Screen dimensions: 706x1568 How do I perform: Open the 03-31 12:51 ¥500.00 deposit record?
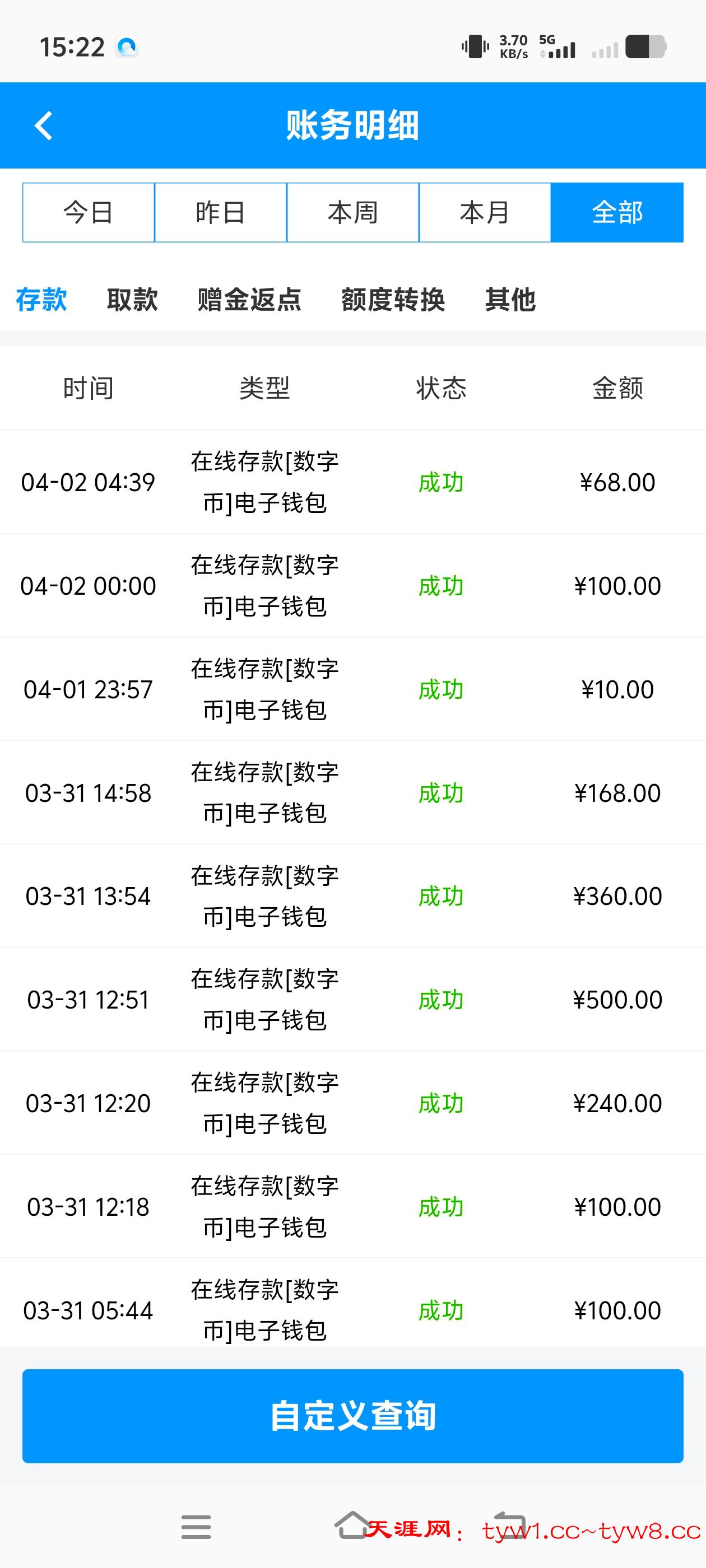coord(352,1000)
